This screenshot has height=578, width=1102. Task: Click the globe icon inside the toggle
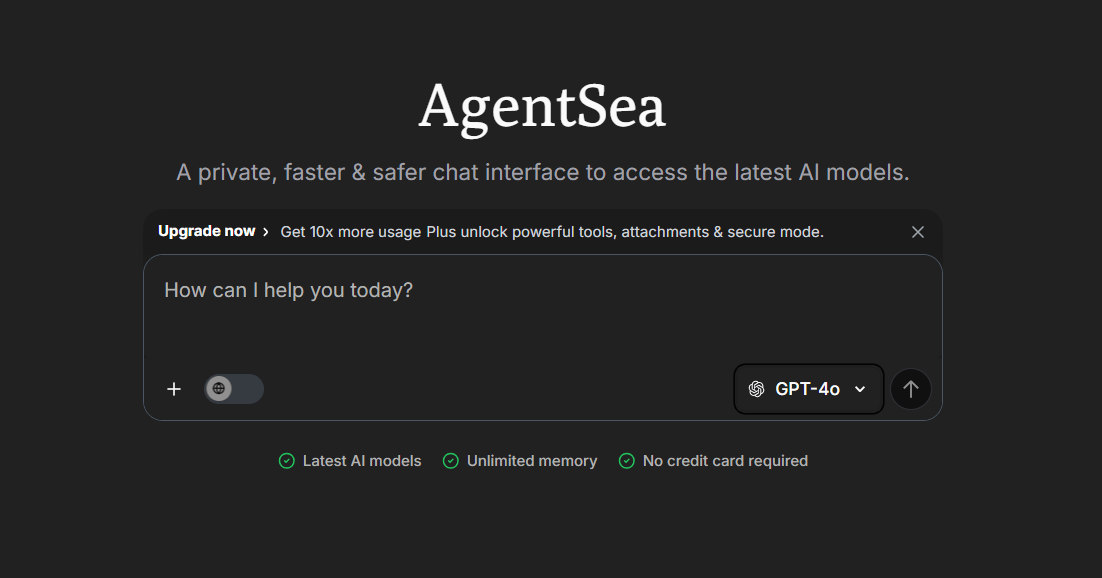pos(221,389)
